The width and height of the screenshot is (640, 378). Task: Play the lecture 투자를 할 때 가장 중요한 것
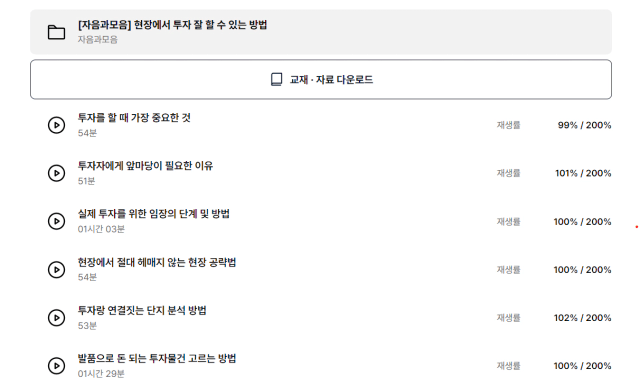coord(56,125)
